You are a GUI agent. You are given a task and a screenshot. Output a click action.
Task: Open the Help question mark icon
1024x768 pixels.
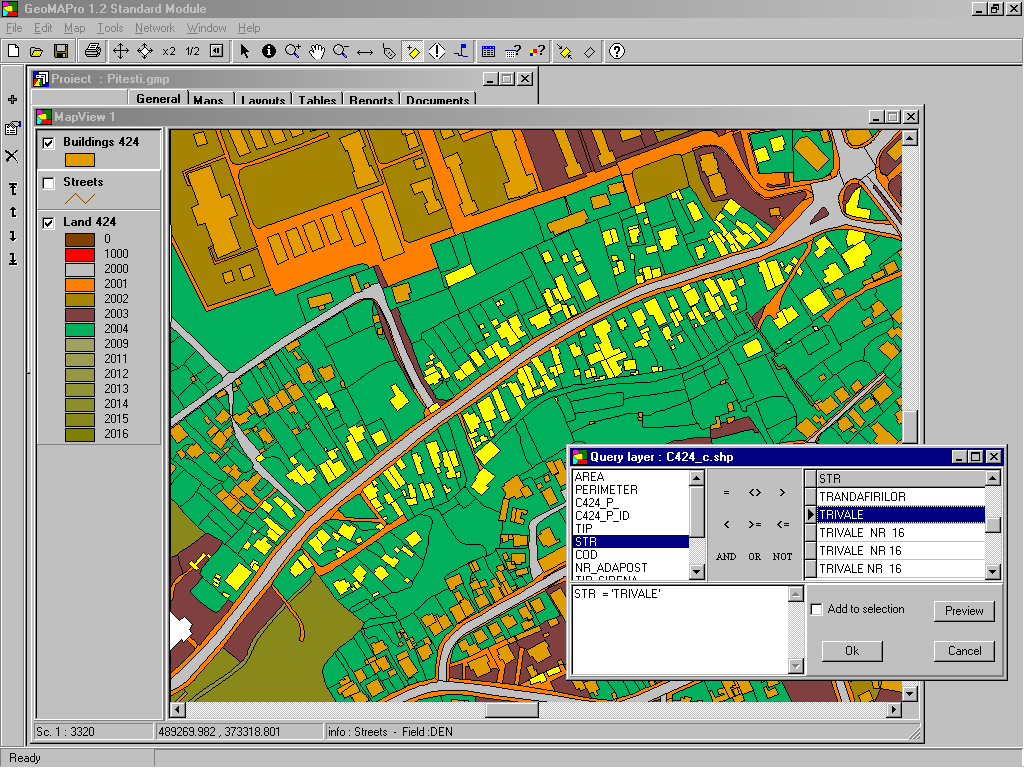(x=617, y=51)
